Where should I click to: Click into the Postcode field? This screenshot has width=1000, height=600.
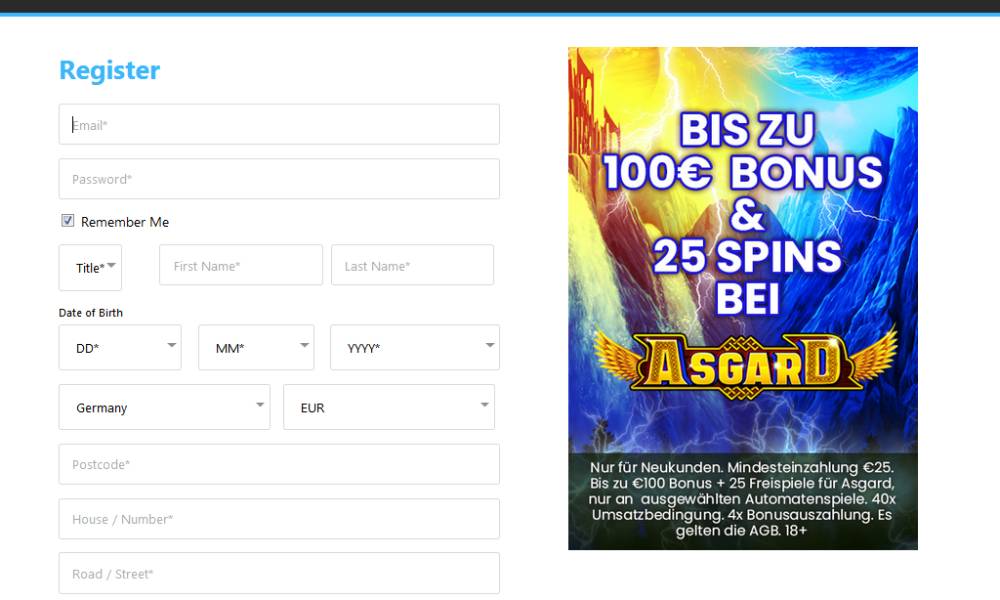[x=279, y=465]
